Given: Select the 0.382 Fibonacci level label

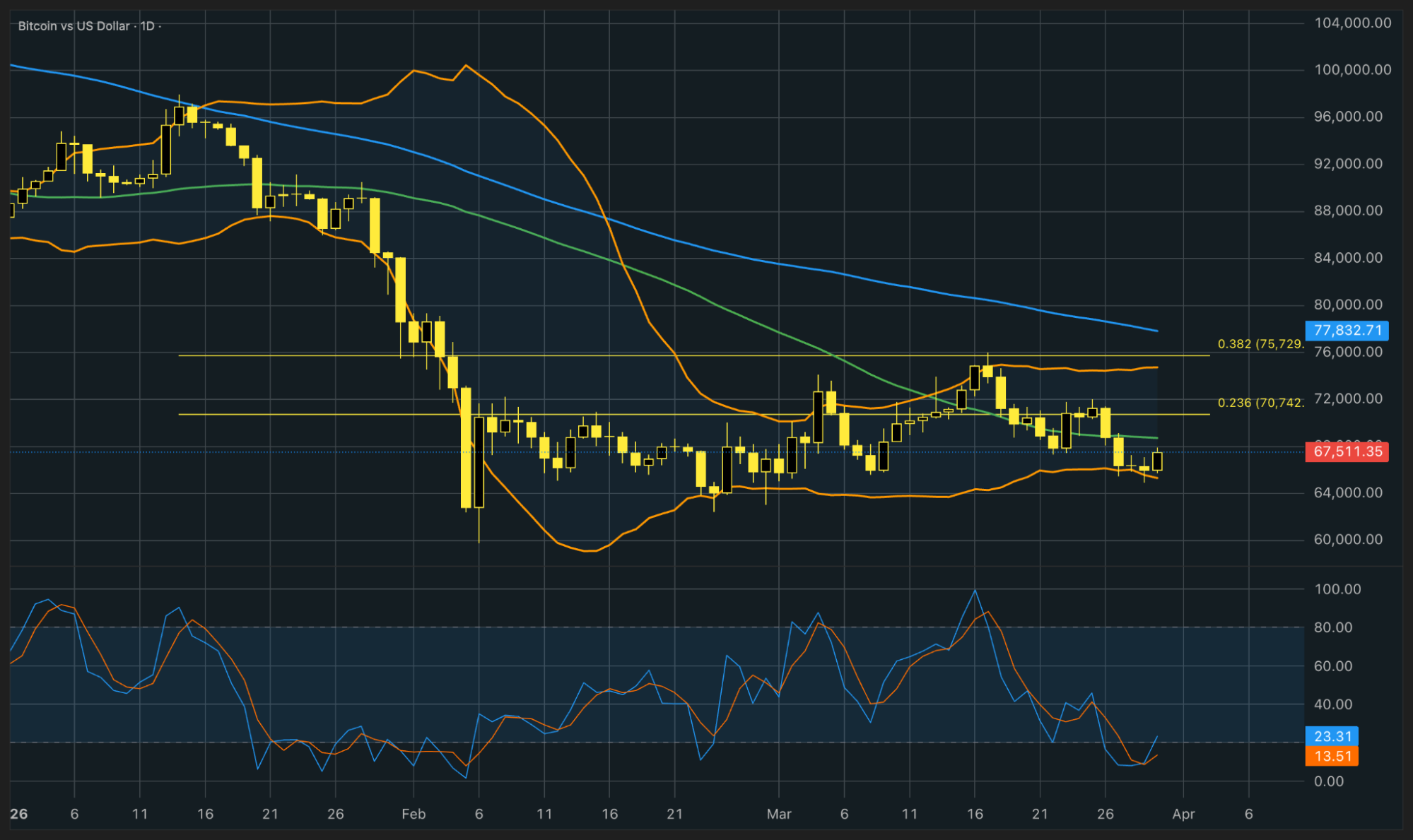Looking at the screenshot, I should tap(1260, 344).
